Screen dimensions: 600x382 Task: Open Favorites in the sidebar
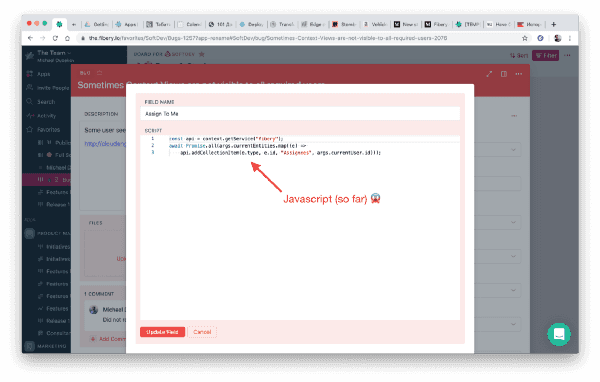pyautogui.click(x=43, y=129)
